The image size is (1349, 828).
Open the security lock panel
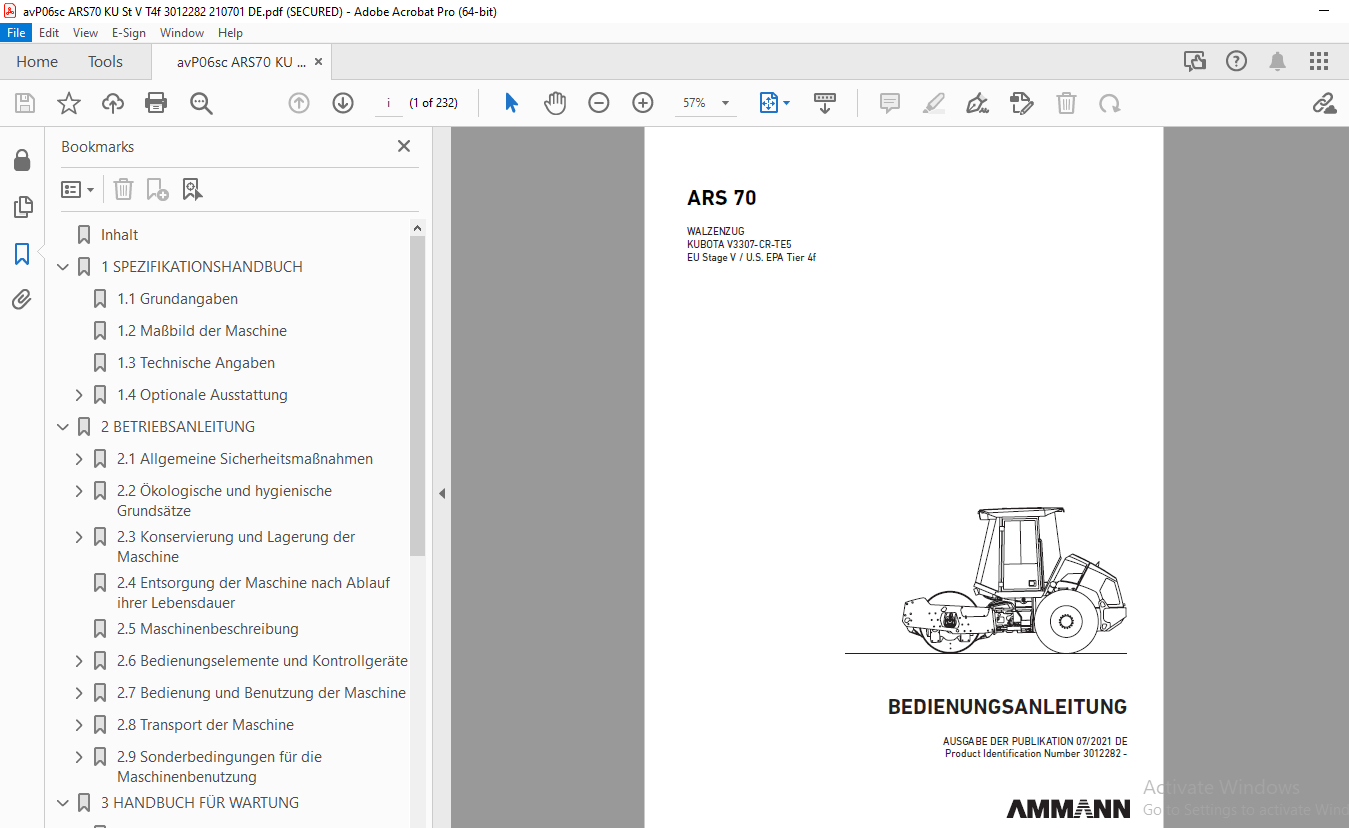point(22,160)
